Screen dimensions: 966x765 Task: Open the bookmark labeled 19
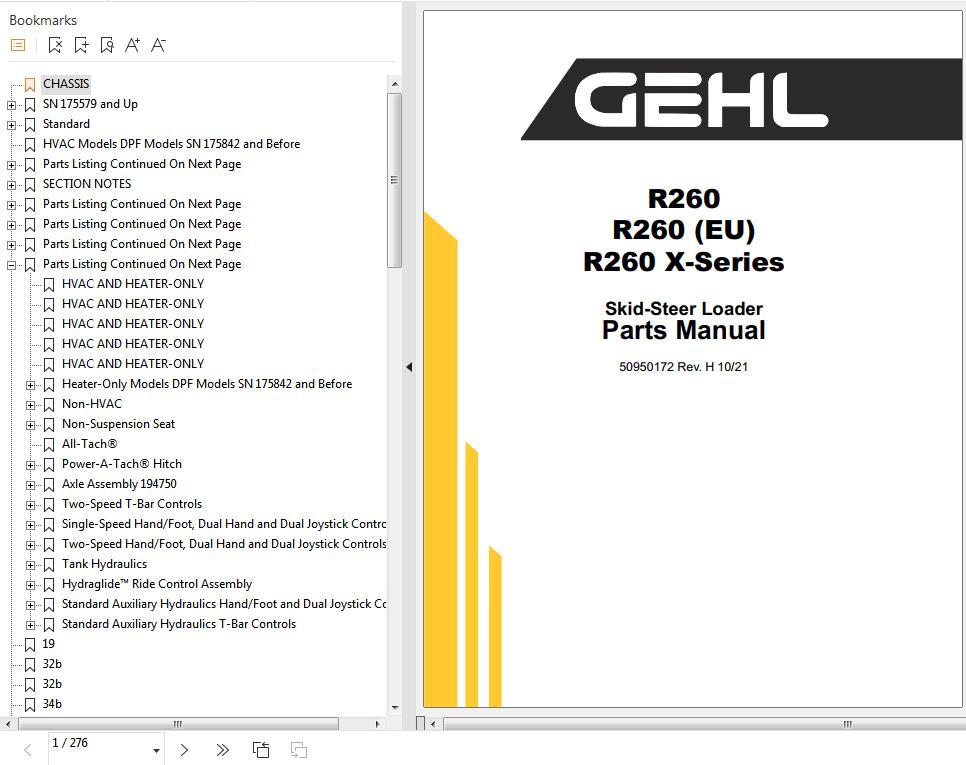coord(49,644)
